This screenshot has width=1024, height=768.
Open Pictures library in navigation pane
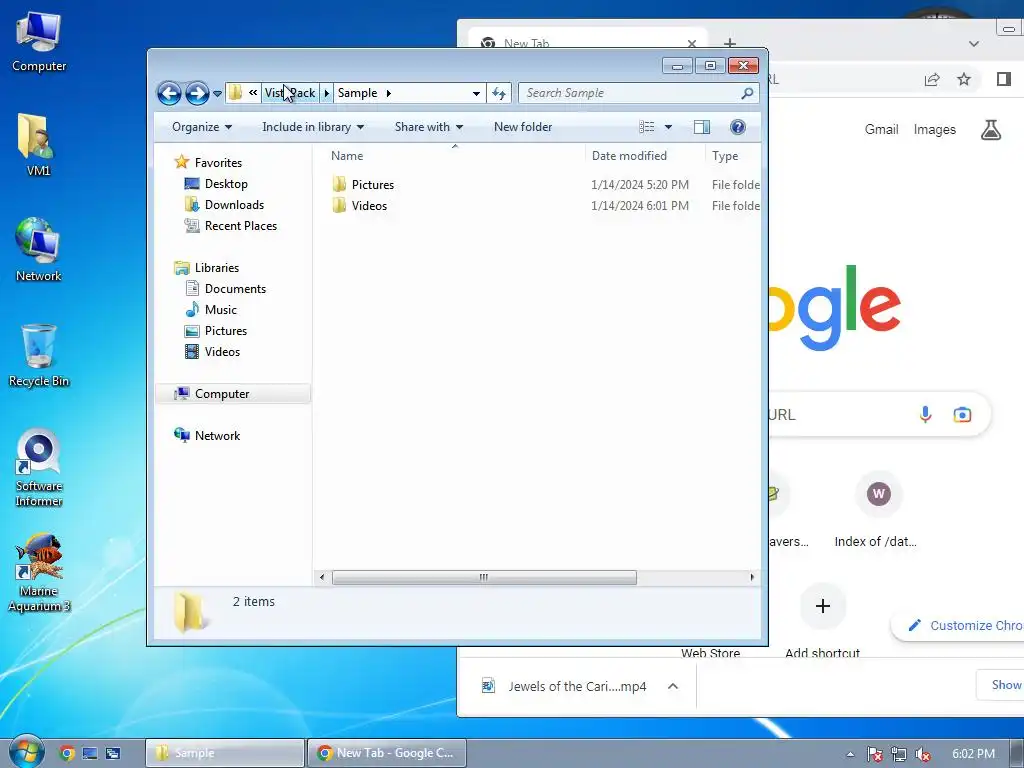[226, 330]
